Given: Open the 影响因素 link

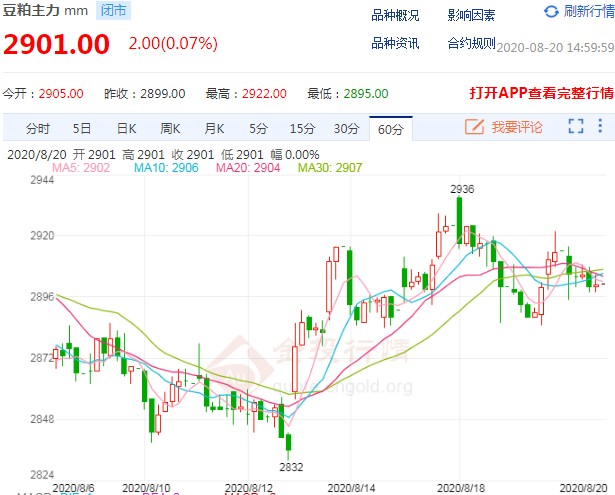Looking at the screenshot, I should point(471,15).
